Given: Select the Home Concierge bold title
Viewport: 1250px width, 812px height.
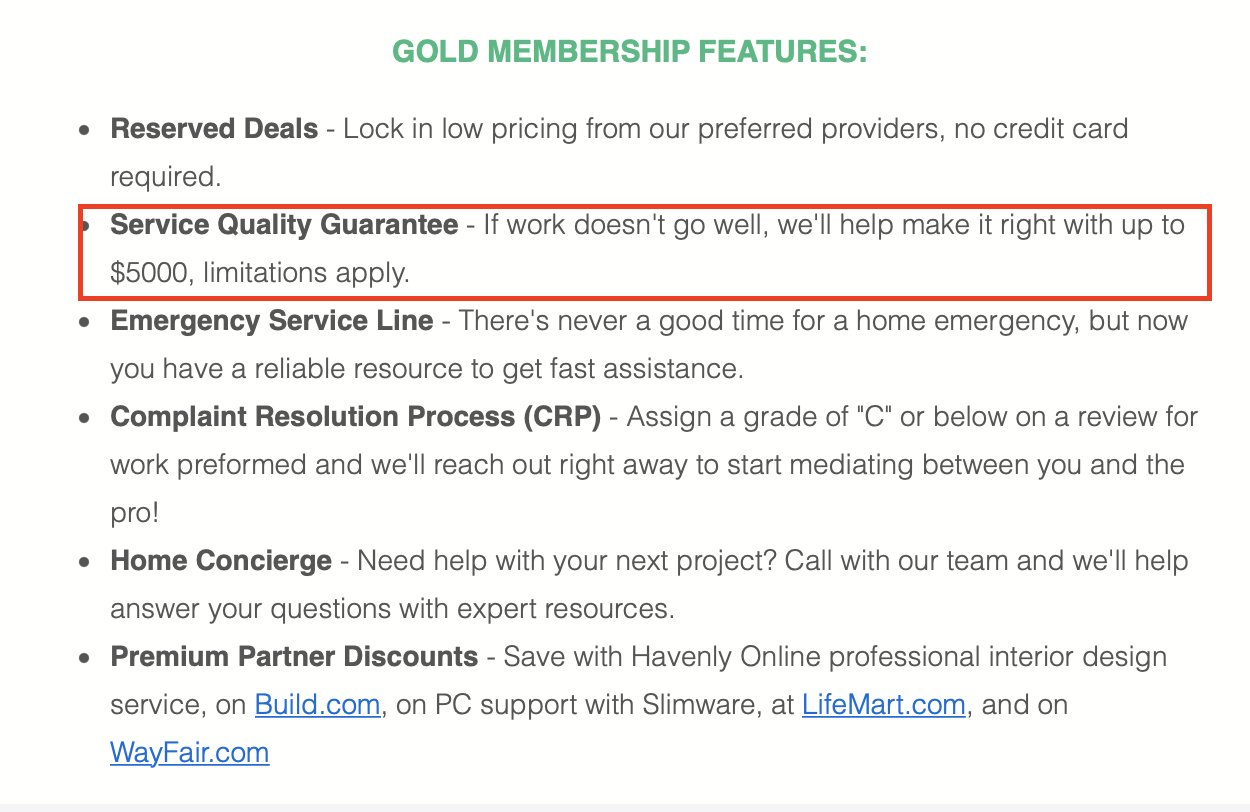Looking at the screenshot, I should 221,561.
